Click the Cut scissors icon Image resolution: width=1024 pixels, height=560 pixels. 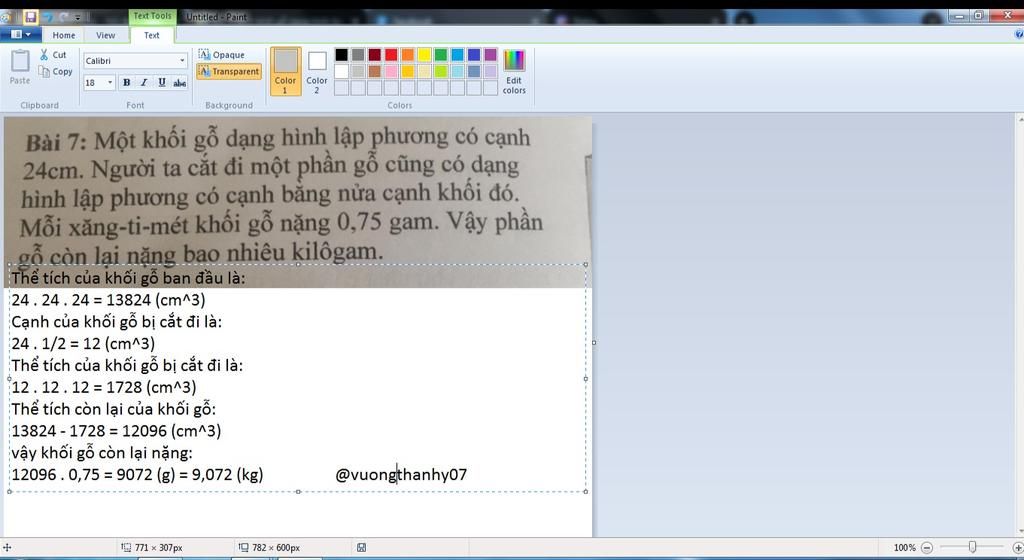click(x=45, y=55)
